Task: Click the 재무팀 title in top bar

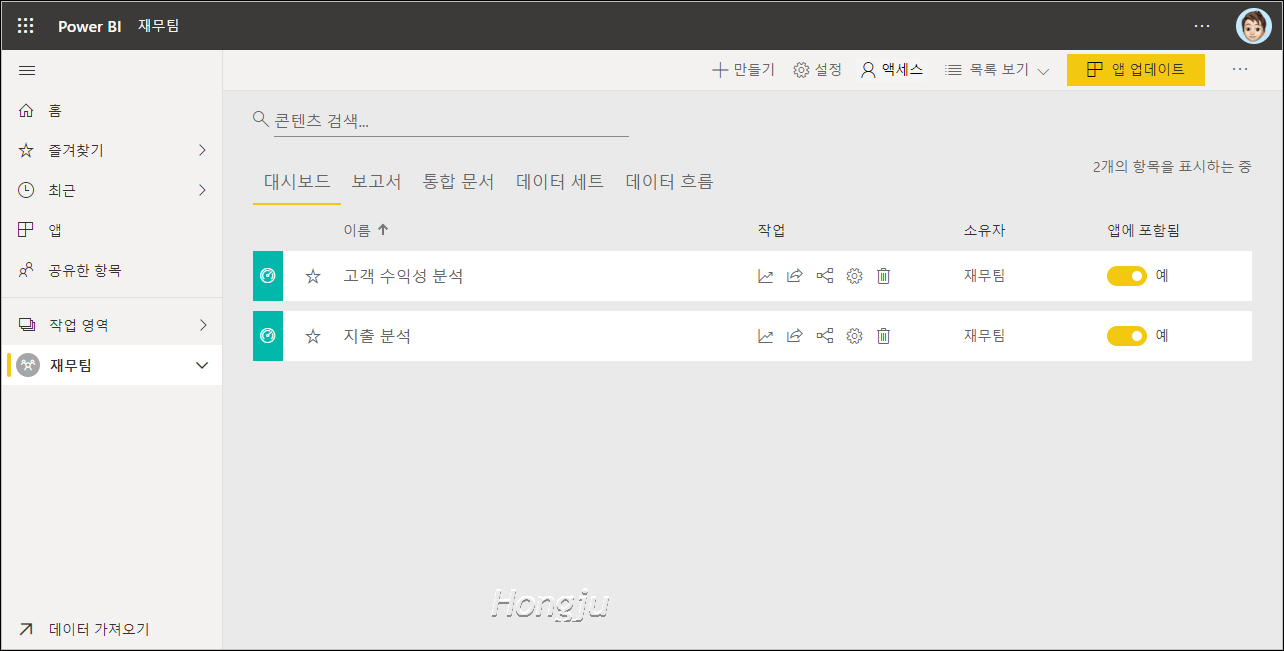Action: click(159, 26)
